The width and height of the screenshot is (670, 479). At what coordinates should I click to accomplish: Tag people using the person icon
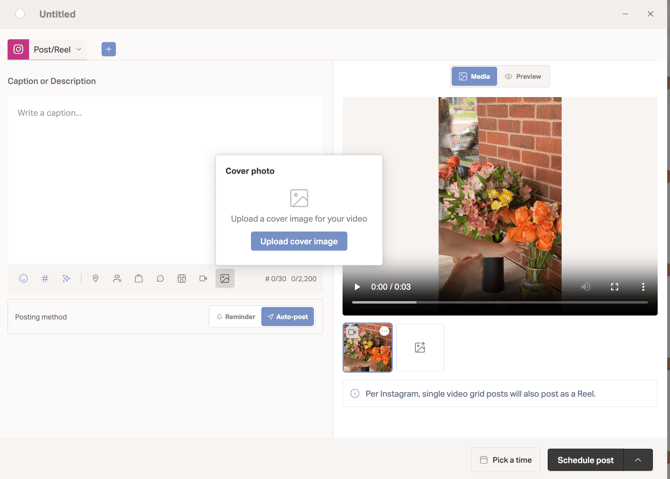[117, 279]
